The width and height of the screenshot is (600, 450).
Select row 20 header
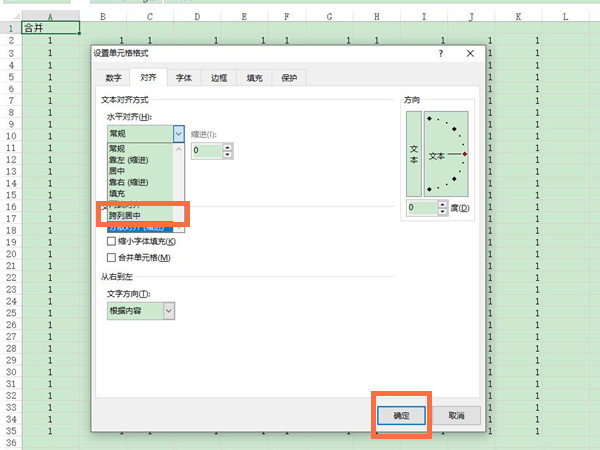[x=11, y=254]
